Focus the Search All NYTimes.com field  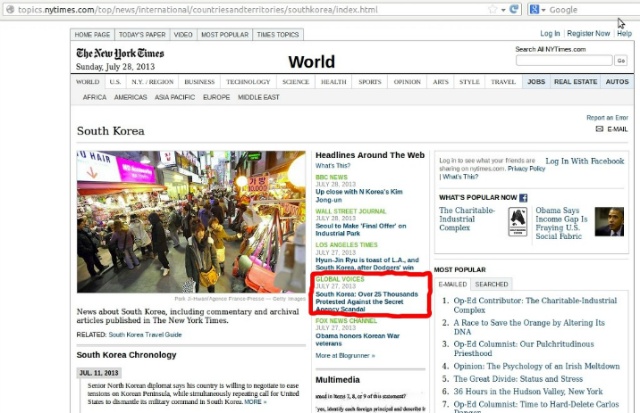point(564,60)
